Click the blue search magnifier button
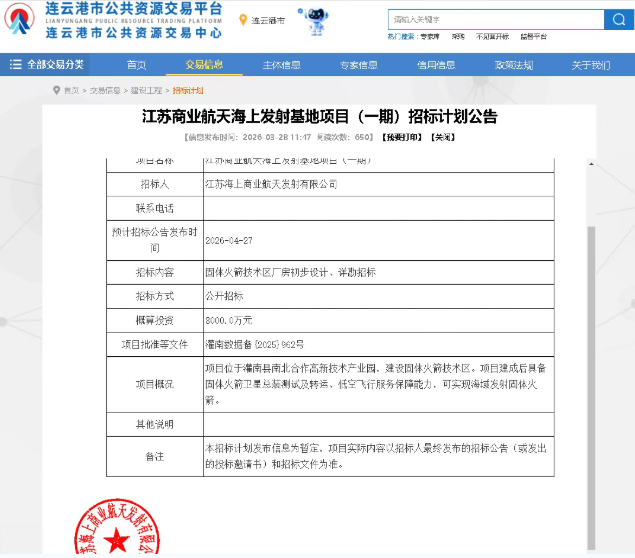This screenshot has height=558, width=635. pyautogui.click(x=619, y=19)
